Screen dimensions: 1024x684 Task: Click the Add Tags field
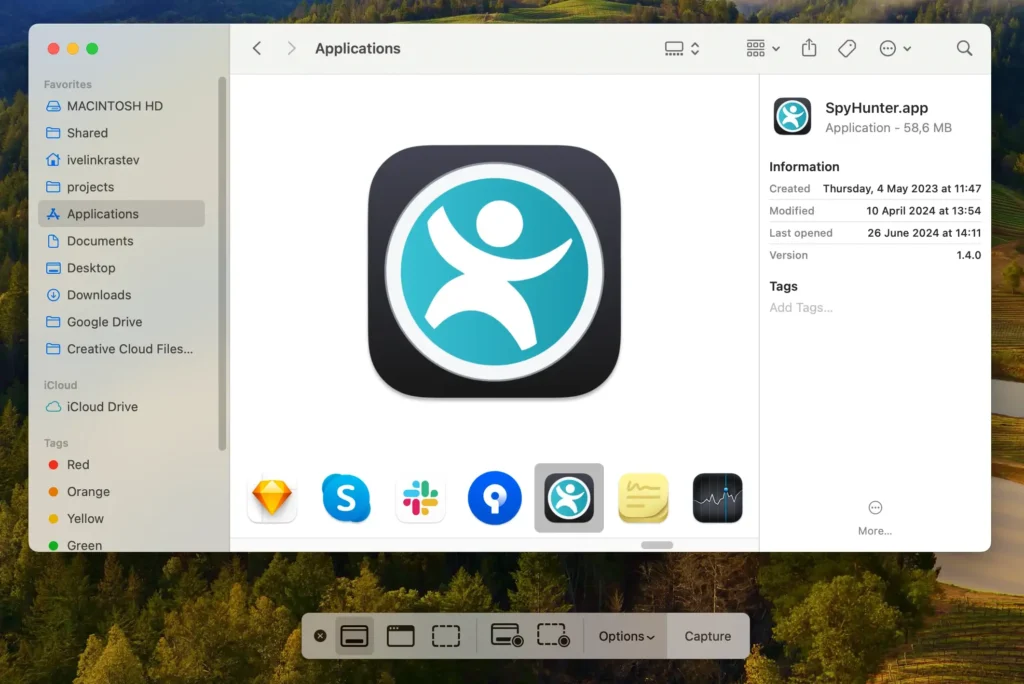click(801, 308)
